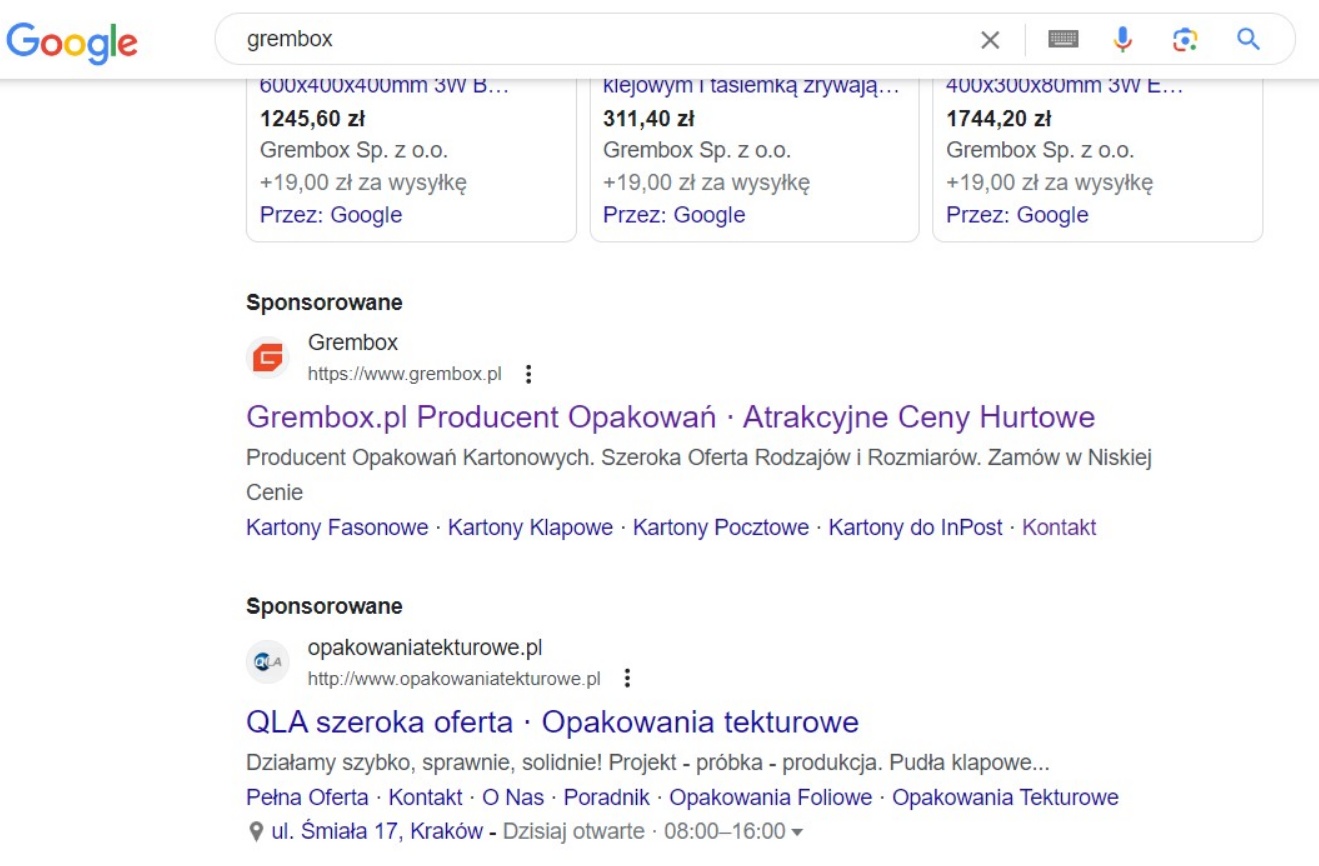The image size is (1319, 866).
Task: Open the on-screen keyboard input tool
Action: pos(1063,40)
